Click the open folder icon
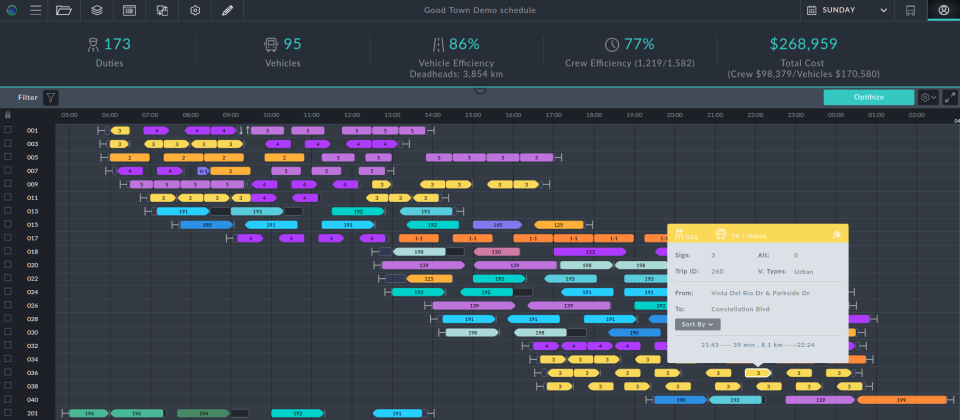This screenshot has height=420, width=960. (x=64, y=10)
